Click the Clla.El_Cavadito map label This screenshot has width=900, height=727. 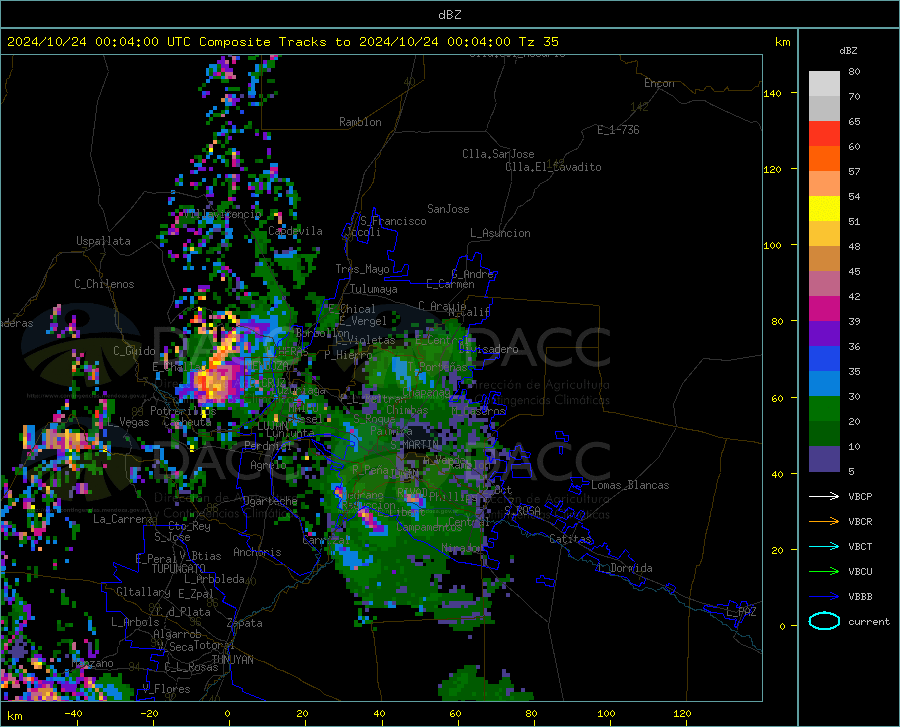553,167
